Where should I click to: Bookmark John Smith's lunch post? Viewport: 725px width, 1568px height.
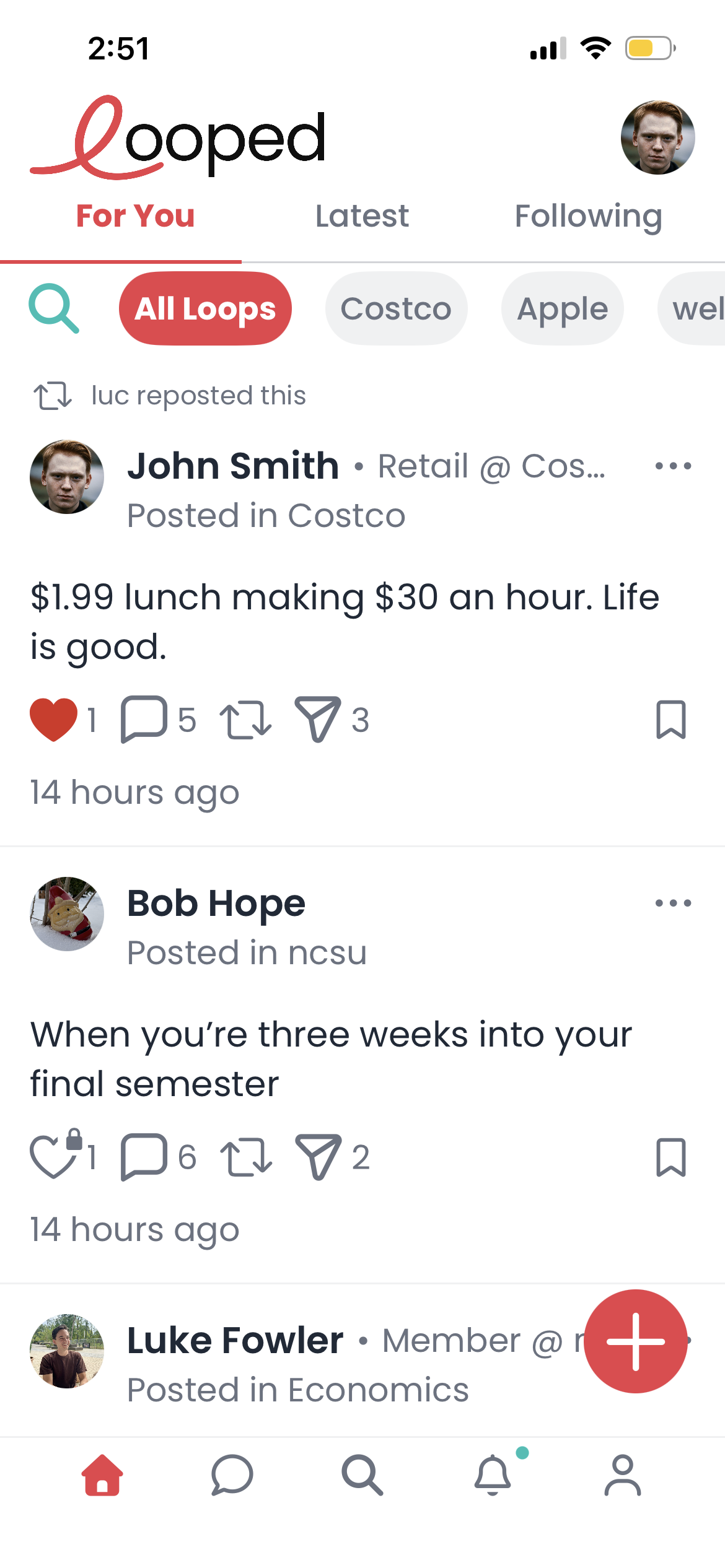671,720
